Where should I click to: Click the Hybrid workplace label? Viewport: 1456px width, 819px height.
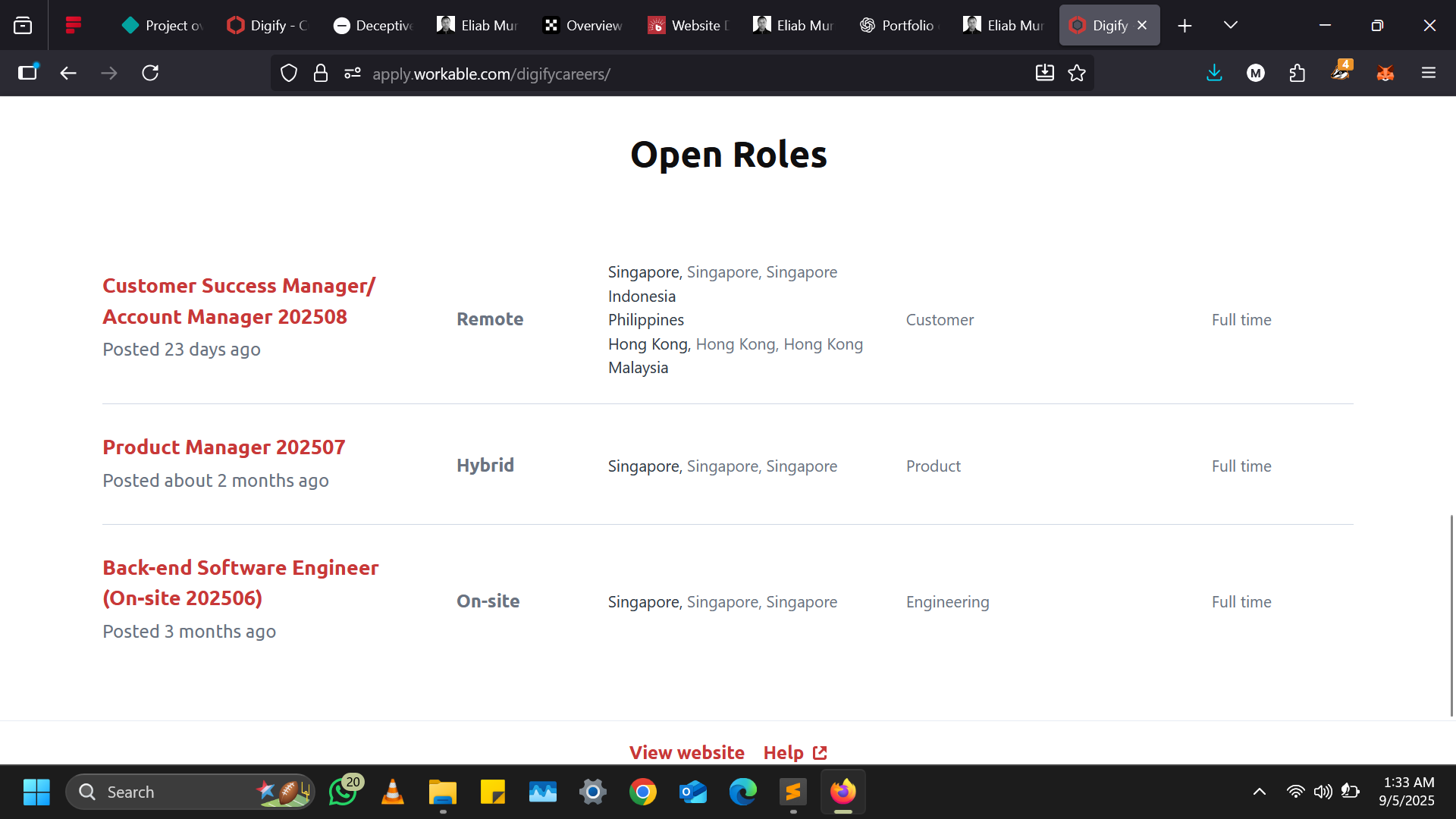[485, 466]
